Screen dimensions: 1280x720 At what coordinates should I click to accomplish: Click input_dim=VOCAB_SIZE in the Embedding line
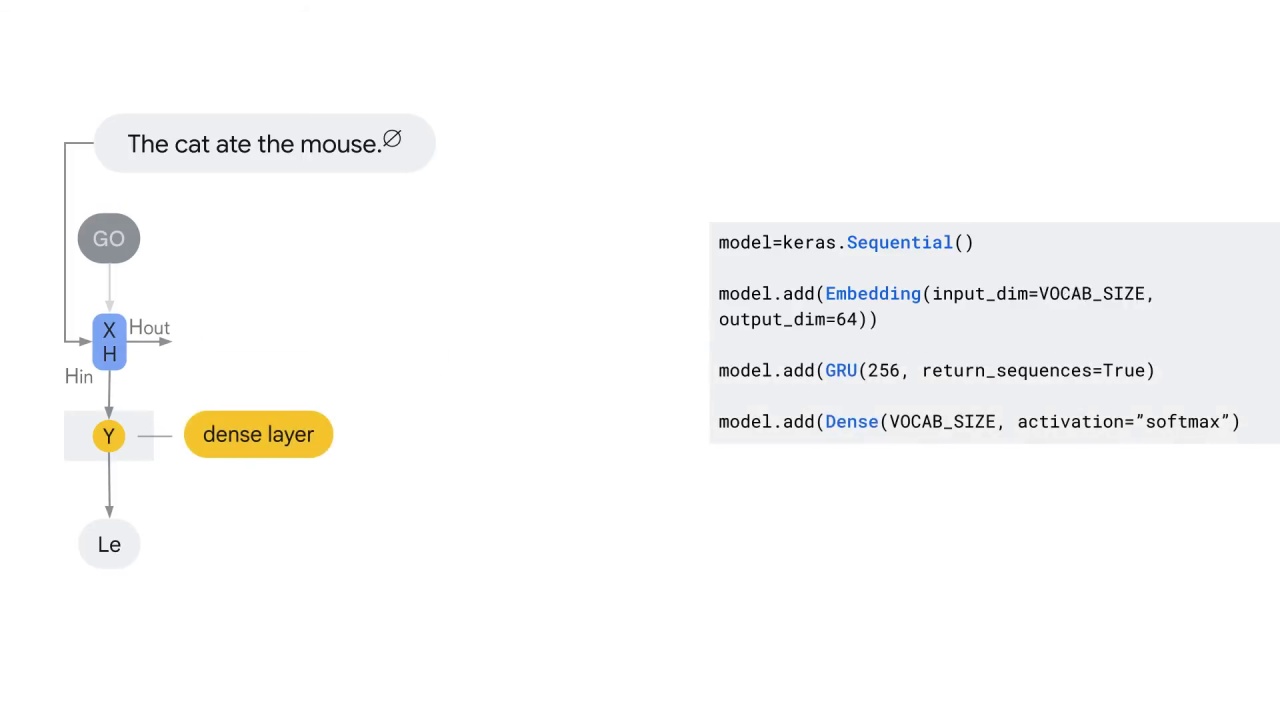[1038, 294]
